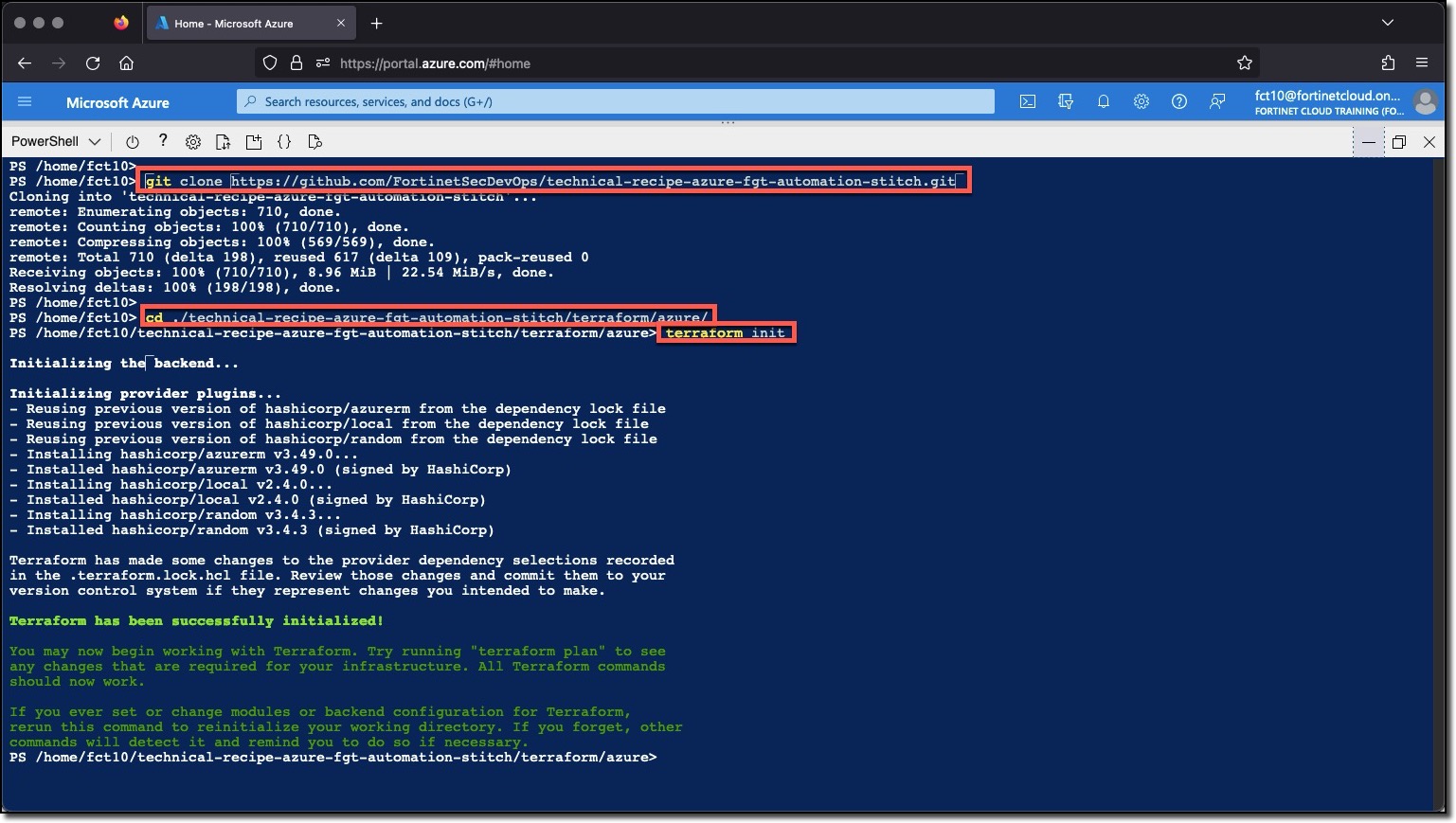The width and height of the screenshot is (1456, 823).
Task: Click the cd ./technical-recipe command line
Action: 427,317
